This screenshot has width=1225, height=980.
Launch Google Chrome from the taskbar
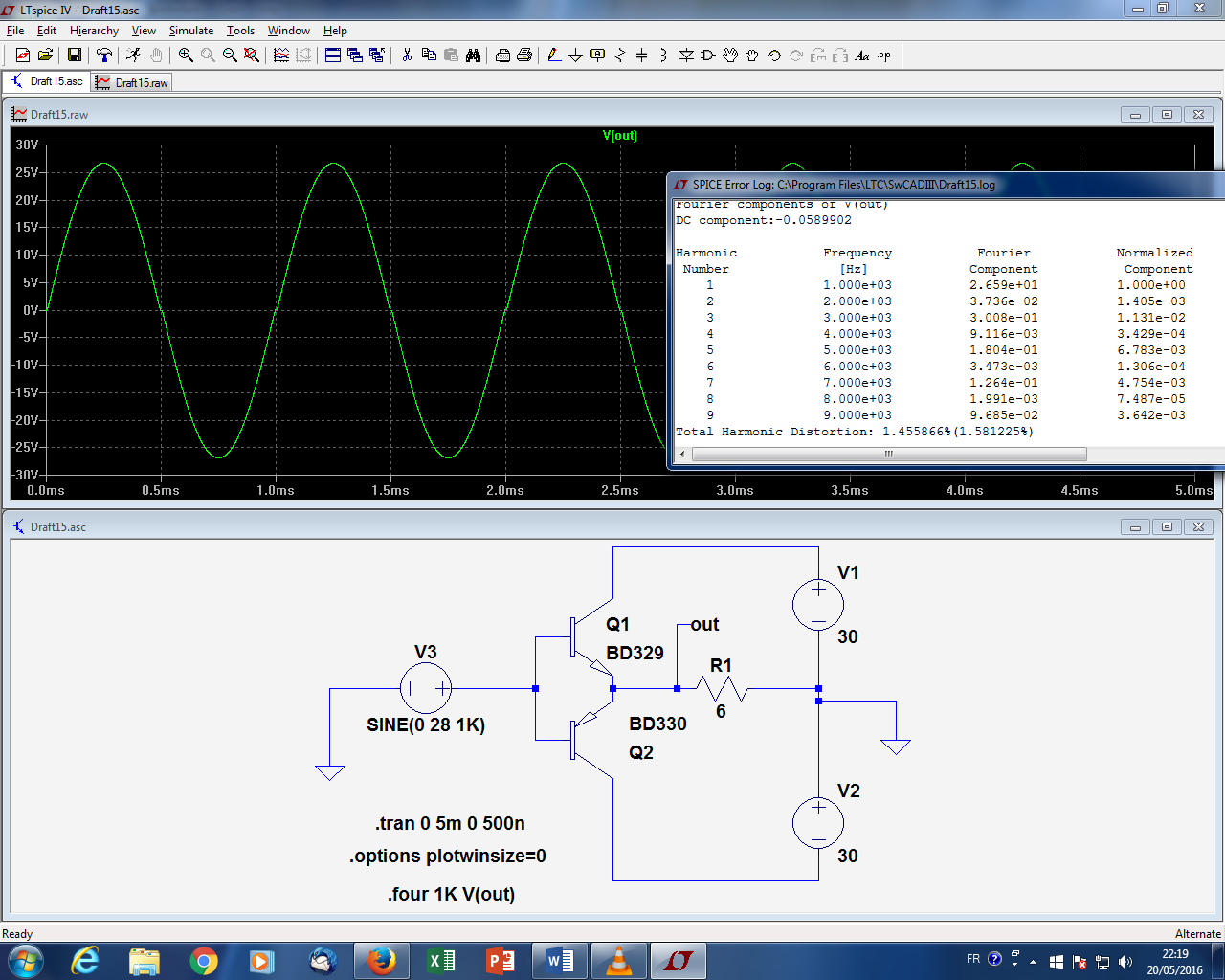tap(203, 961)
